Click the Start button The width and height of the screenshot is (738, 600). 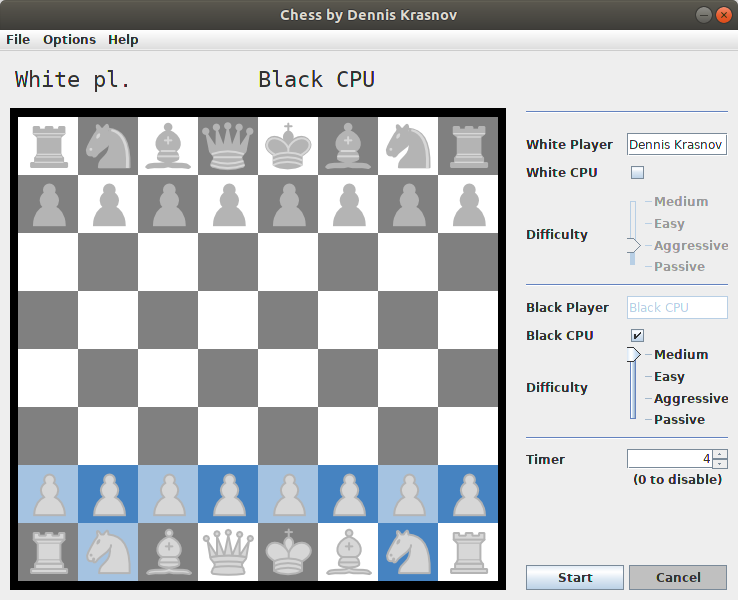coord(575,577)
